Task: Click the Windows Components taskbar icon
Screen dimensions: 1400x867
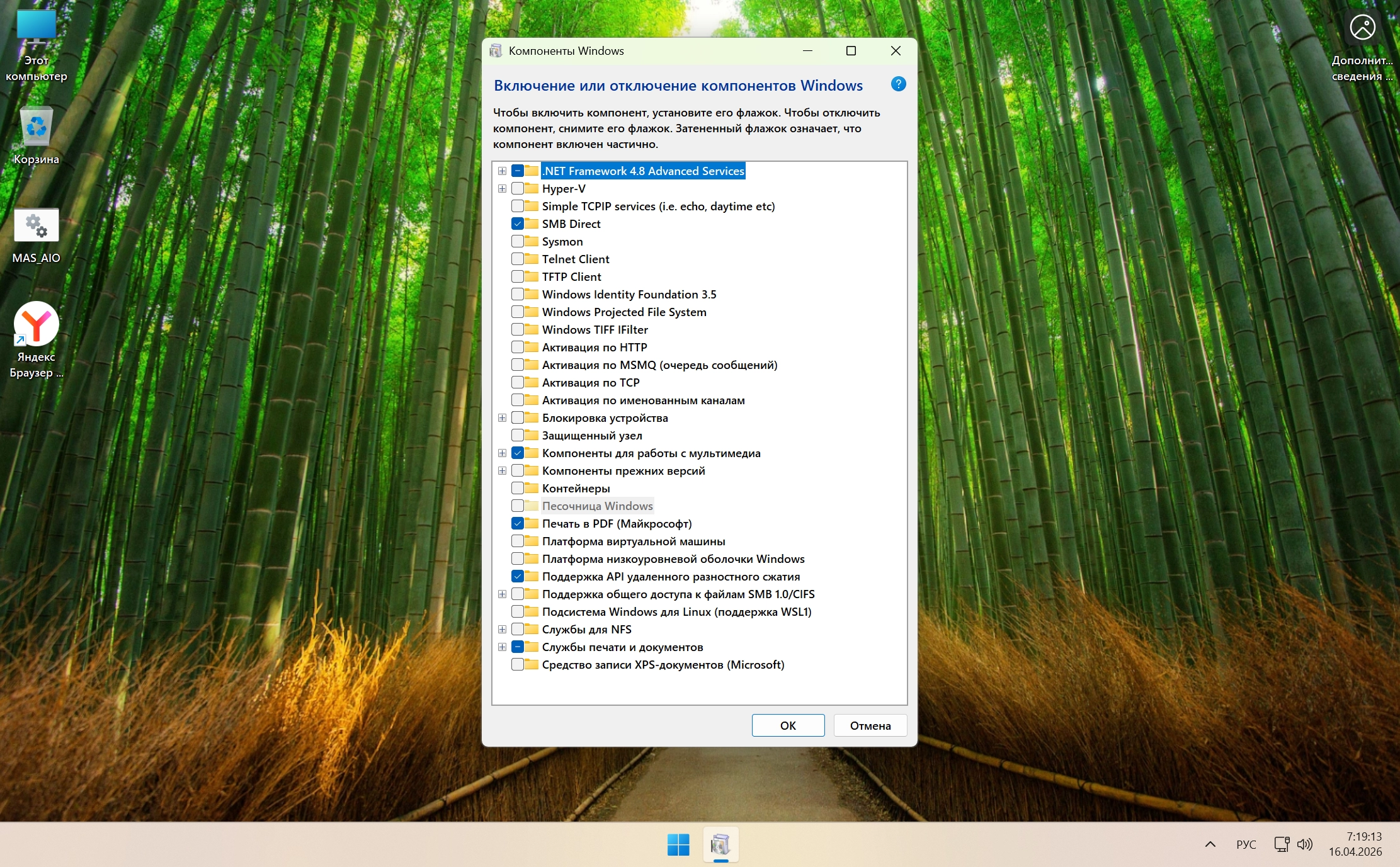Action: 720,844
